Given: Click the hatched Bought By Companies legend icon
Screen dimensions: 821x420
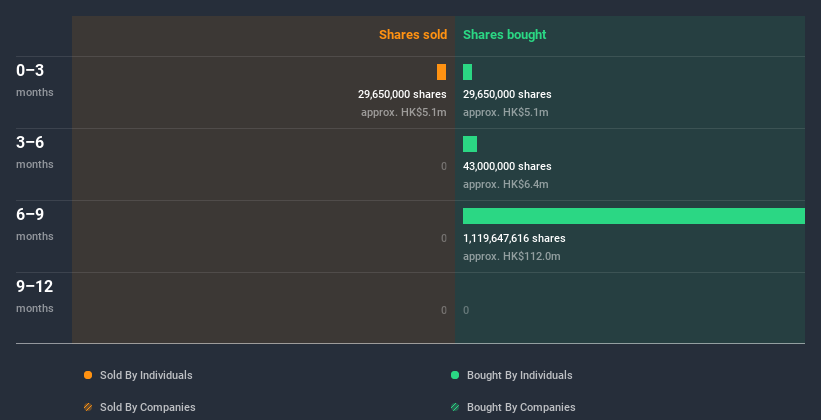Looking at the screenshot, I should tap(455, 407).
